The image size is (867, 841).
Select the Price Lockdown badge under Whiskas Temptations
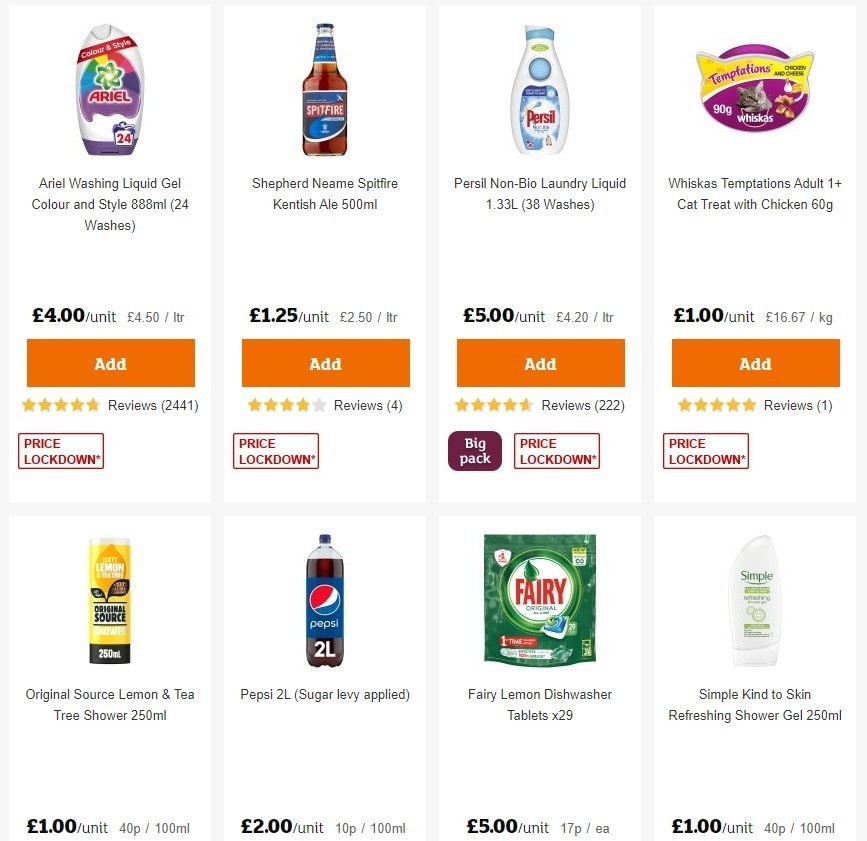[x=705, y=450]
